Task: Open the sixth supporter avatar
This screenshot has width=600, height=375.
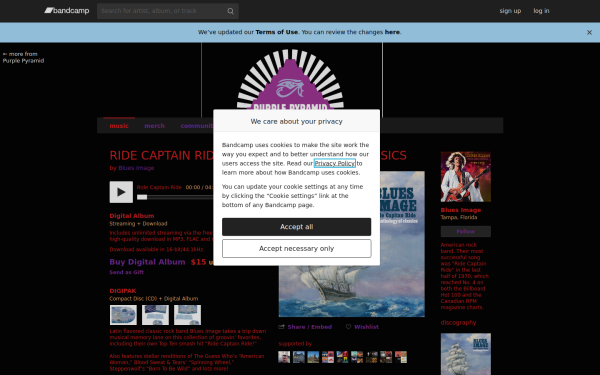Action: (x=357, y=357)
